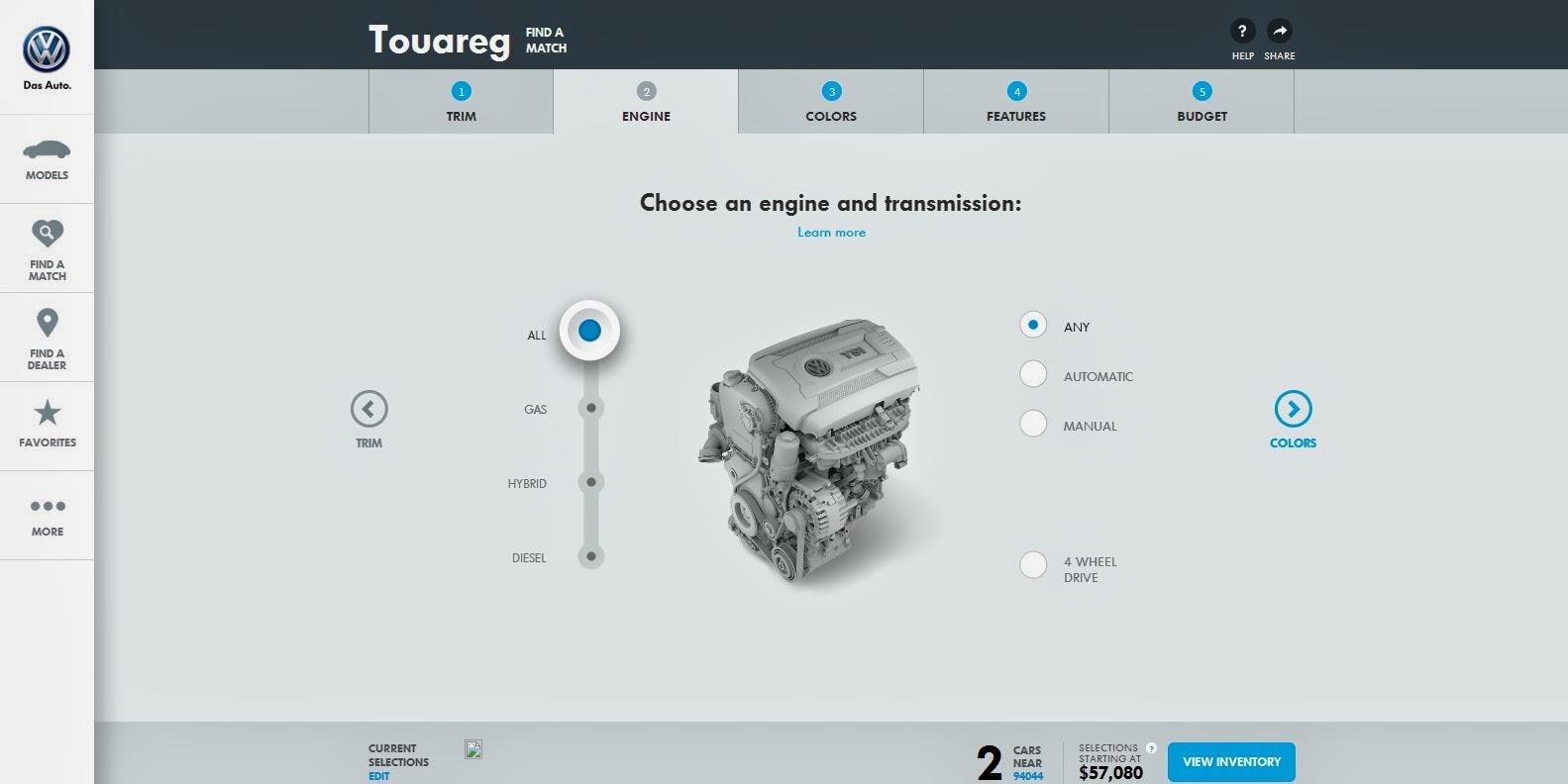
Task: Switch to the Trim step tab
Action: [461, 102]
